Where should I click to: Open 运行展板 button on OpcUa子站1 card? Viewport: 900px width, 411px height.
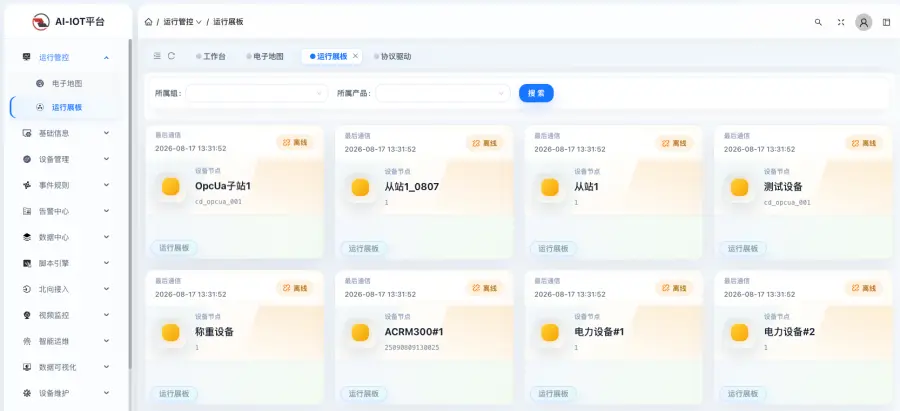point(174,249)
